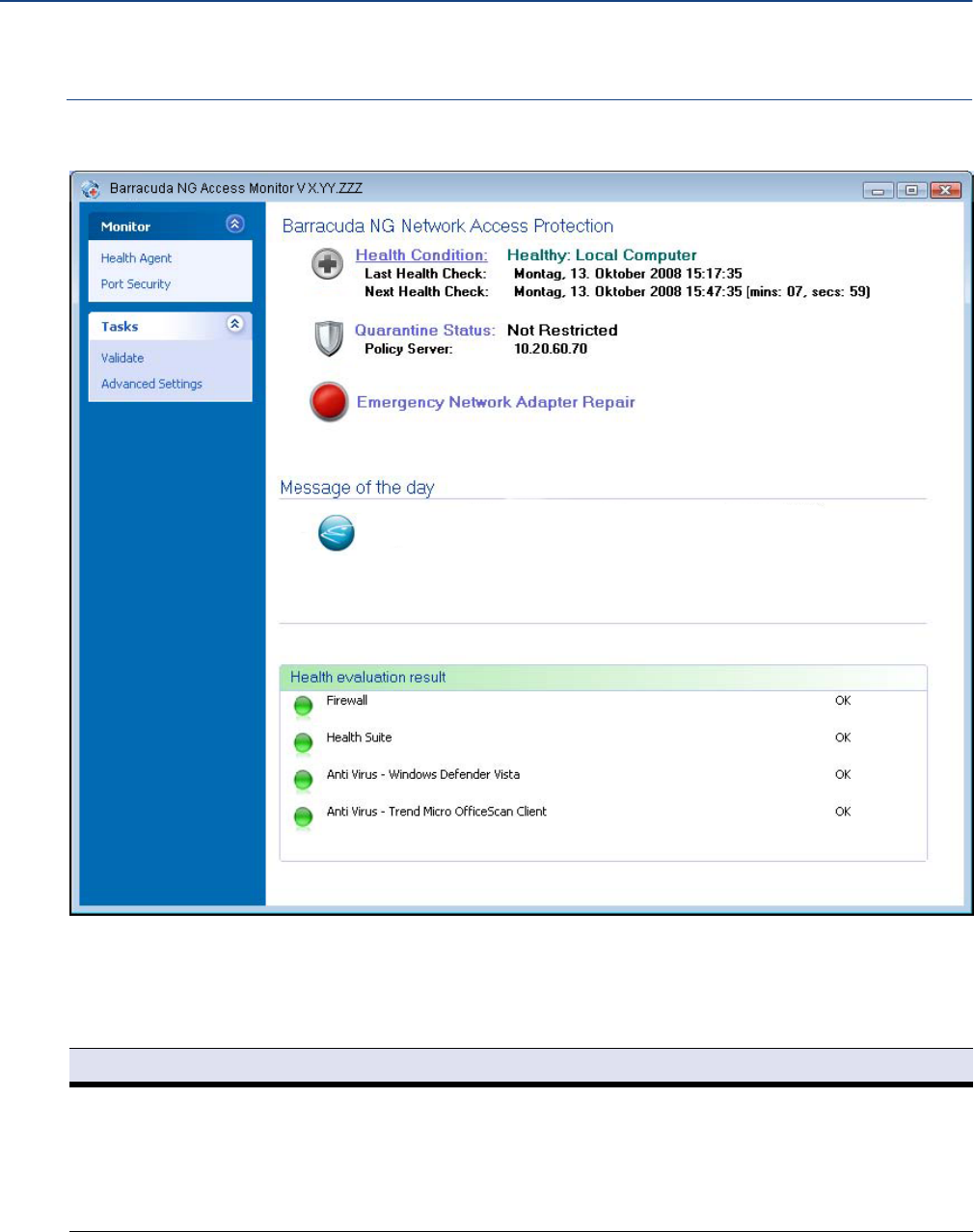Click the Quarantine Status link
The image size is (974, 1232).
coord(425,331)
